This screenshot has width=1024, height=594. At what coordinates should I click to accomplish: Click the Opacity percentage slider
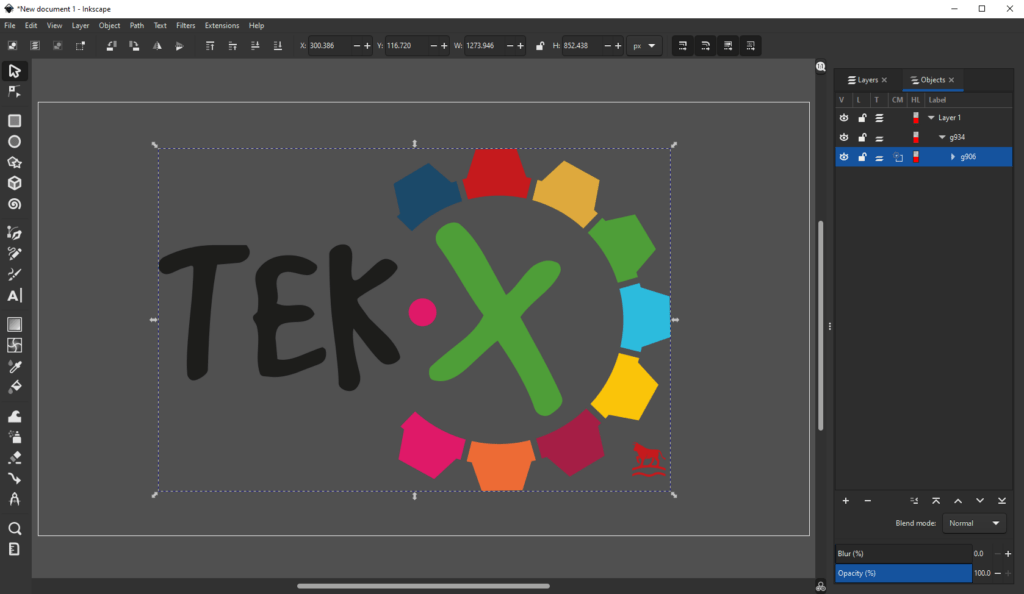tap(903, 573)
